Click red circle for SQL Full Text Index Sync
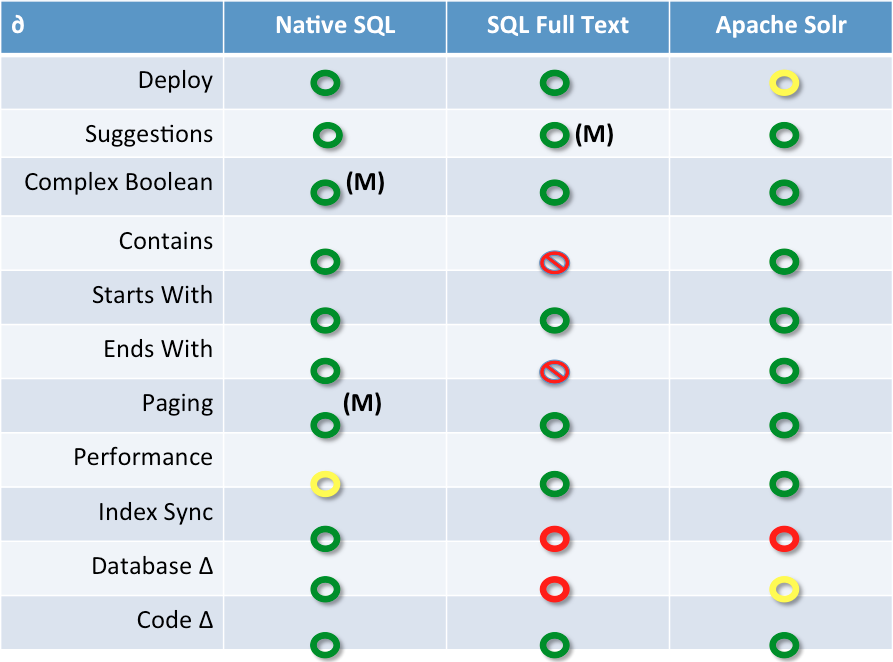Viewport: 893px width, 662px height. 555,539
